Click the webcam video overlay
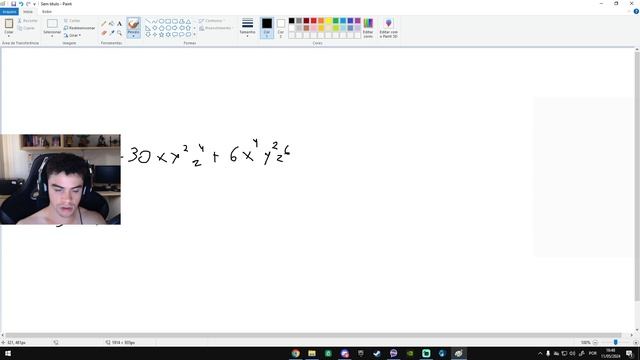The height and width of the screenshot is (360, 640). (x=60, y=179)
